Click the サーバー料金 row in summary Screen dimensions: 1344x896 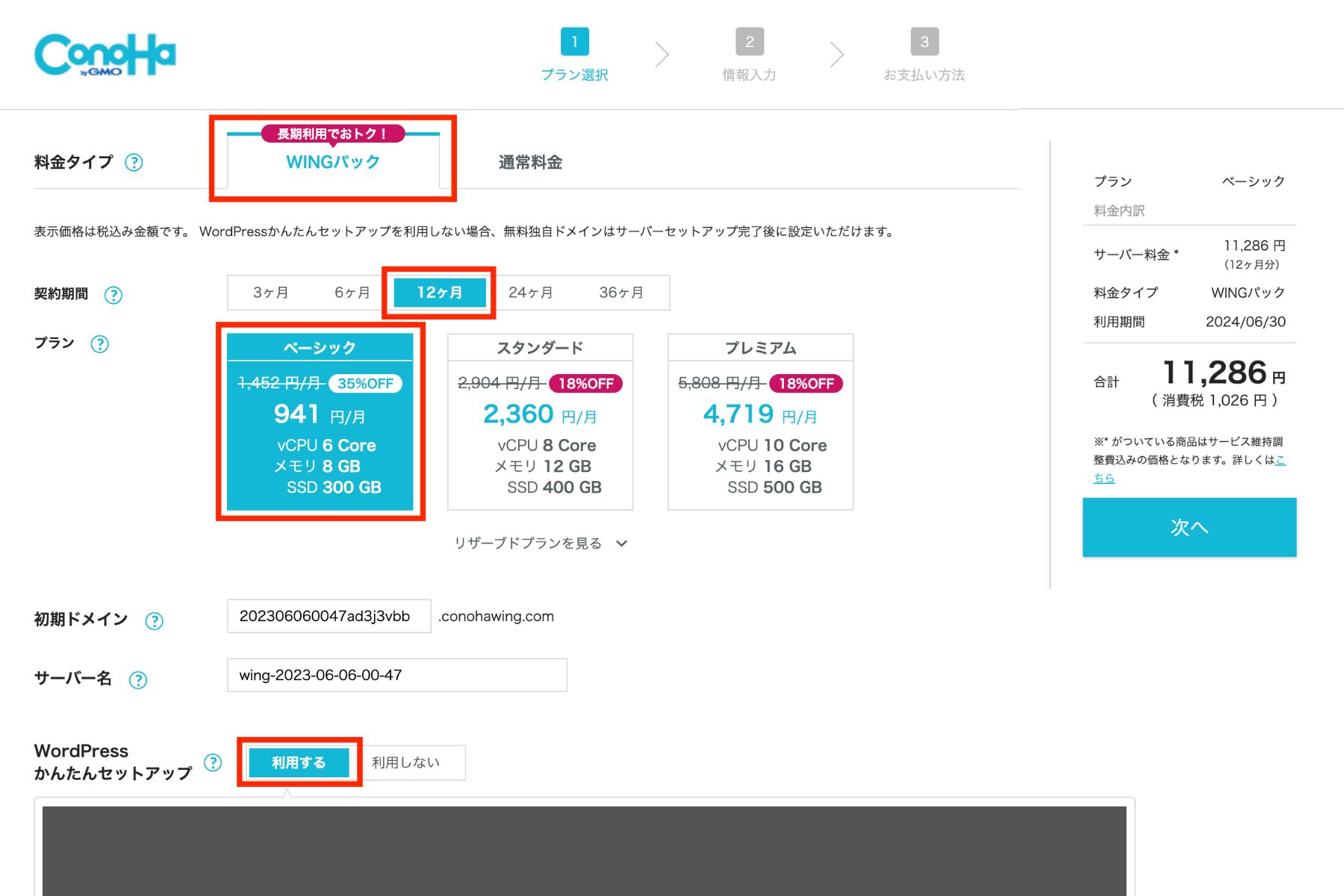click(x=1189, y=255)
